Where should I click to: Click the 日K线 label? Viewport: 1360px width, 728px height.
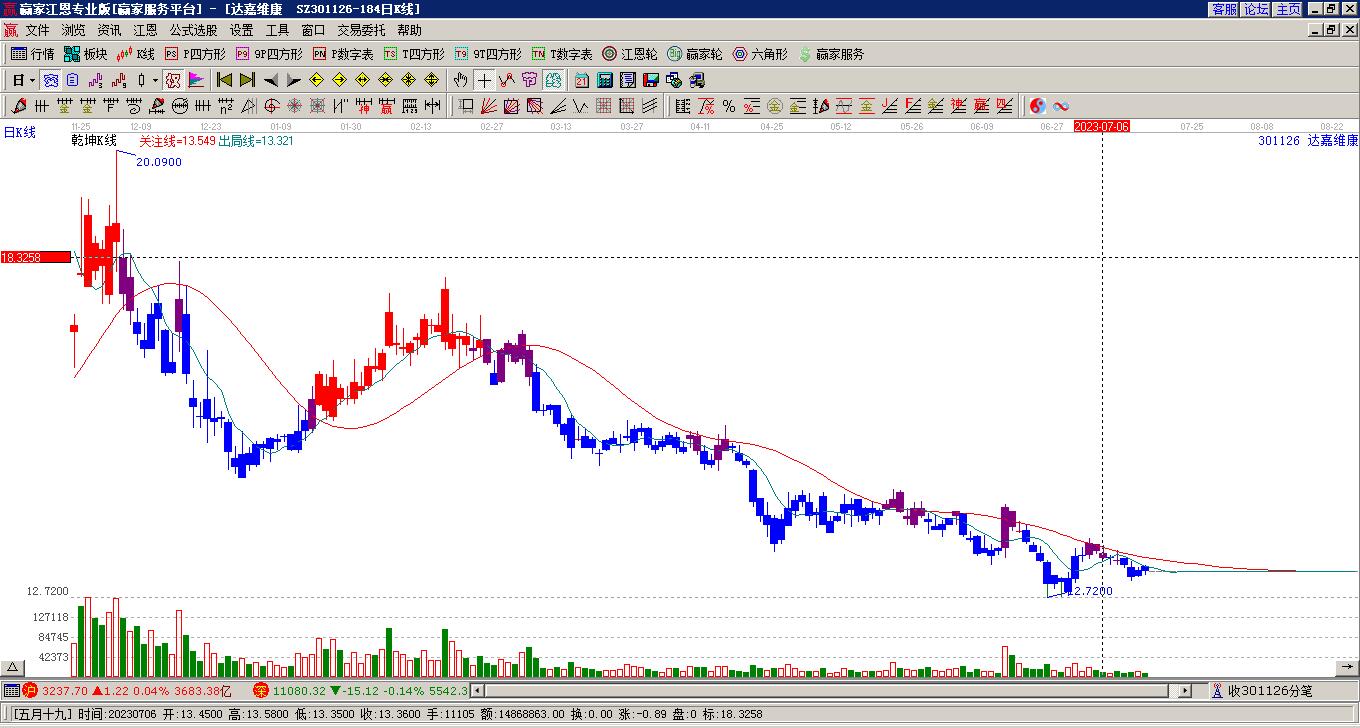point(19,132)
